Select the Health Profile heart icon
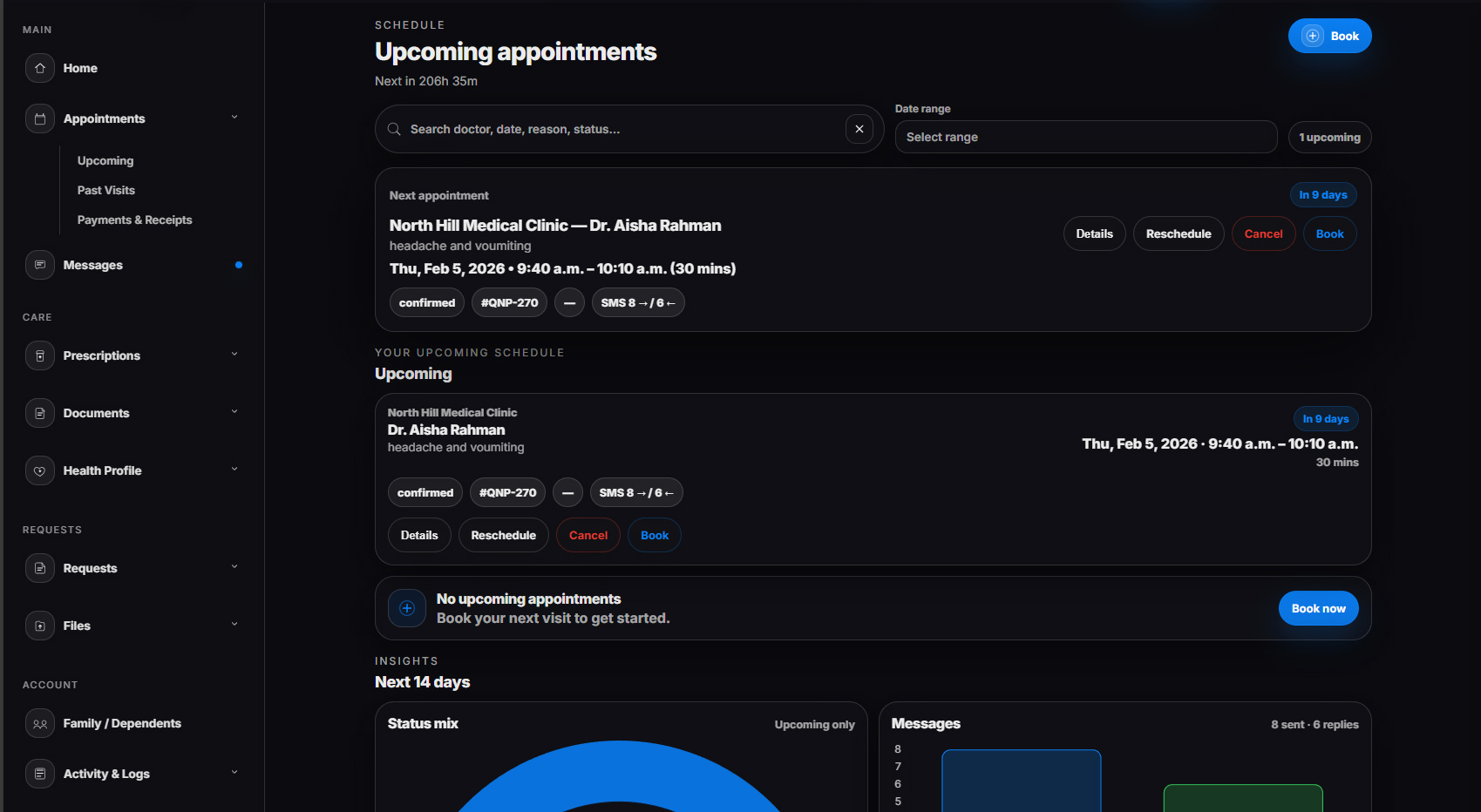 (39, 470)
